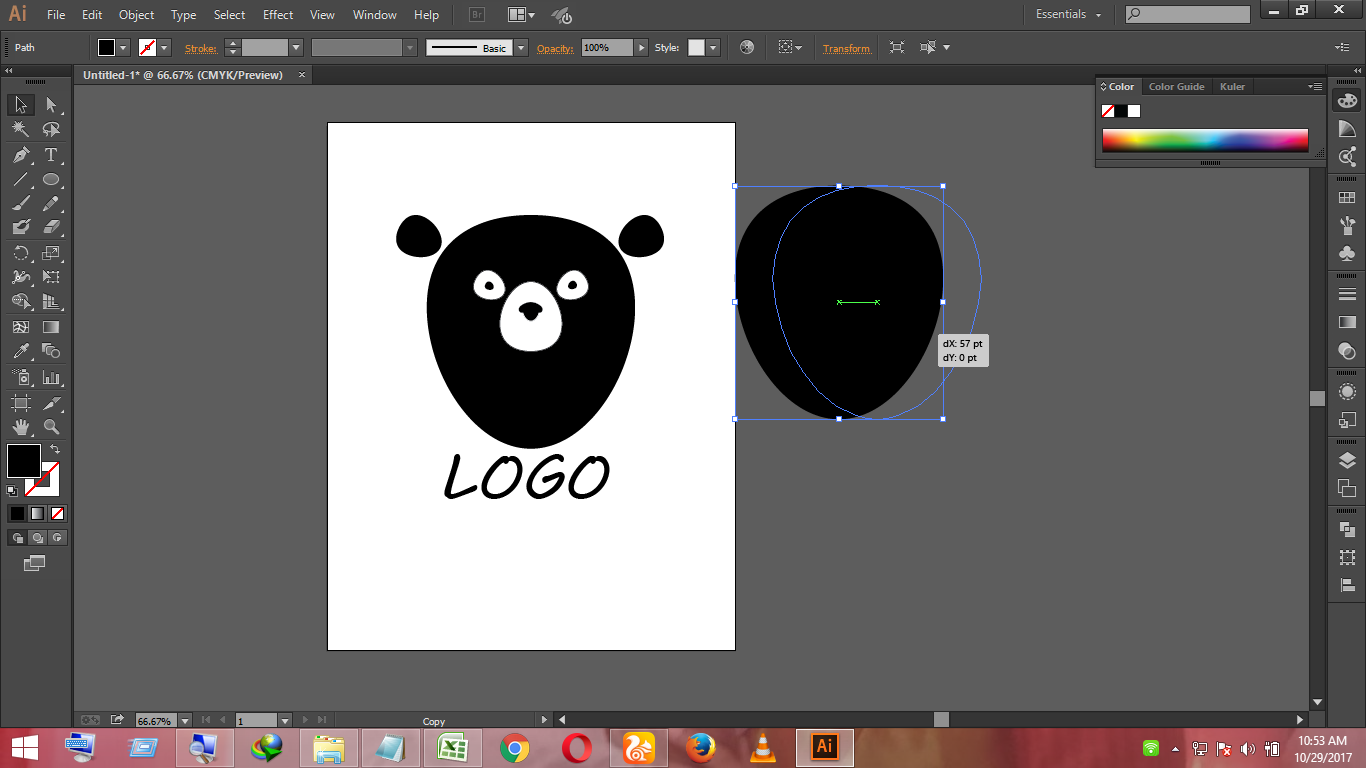Image resolution: width=1366 pixels, height=768 pixels.
Task: Select the Symbol Sprayer tool
Action: coord(21,378)
